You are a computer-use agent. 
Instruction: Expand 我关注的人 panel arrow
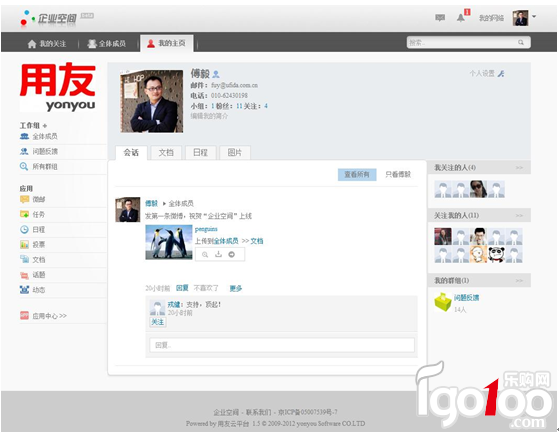(x=519, y=168)
